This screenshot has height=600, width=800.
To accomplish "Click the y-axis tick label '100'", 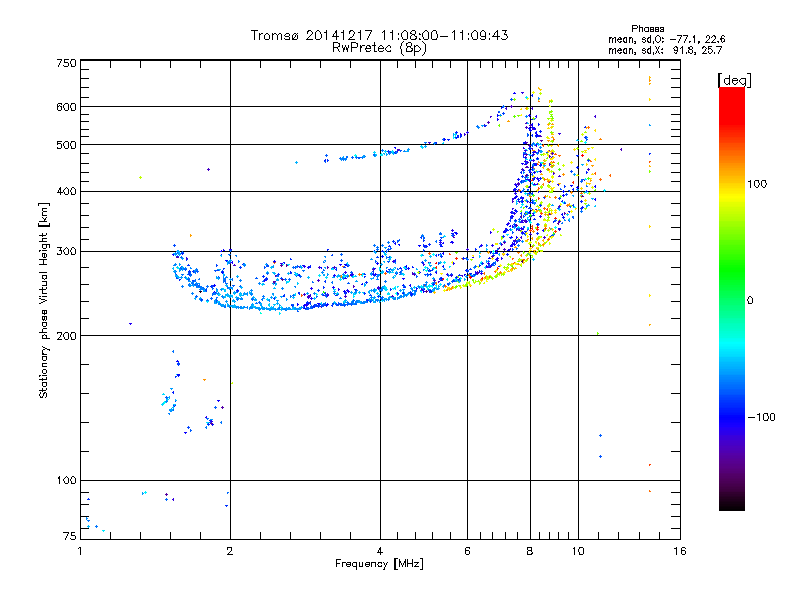I will coord(66,481).
